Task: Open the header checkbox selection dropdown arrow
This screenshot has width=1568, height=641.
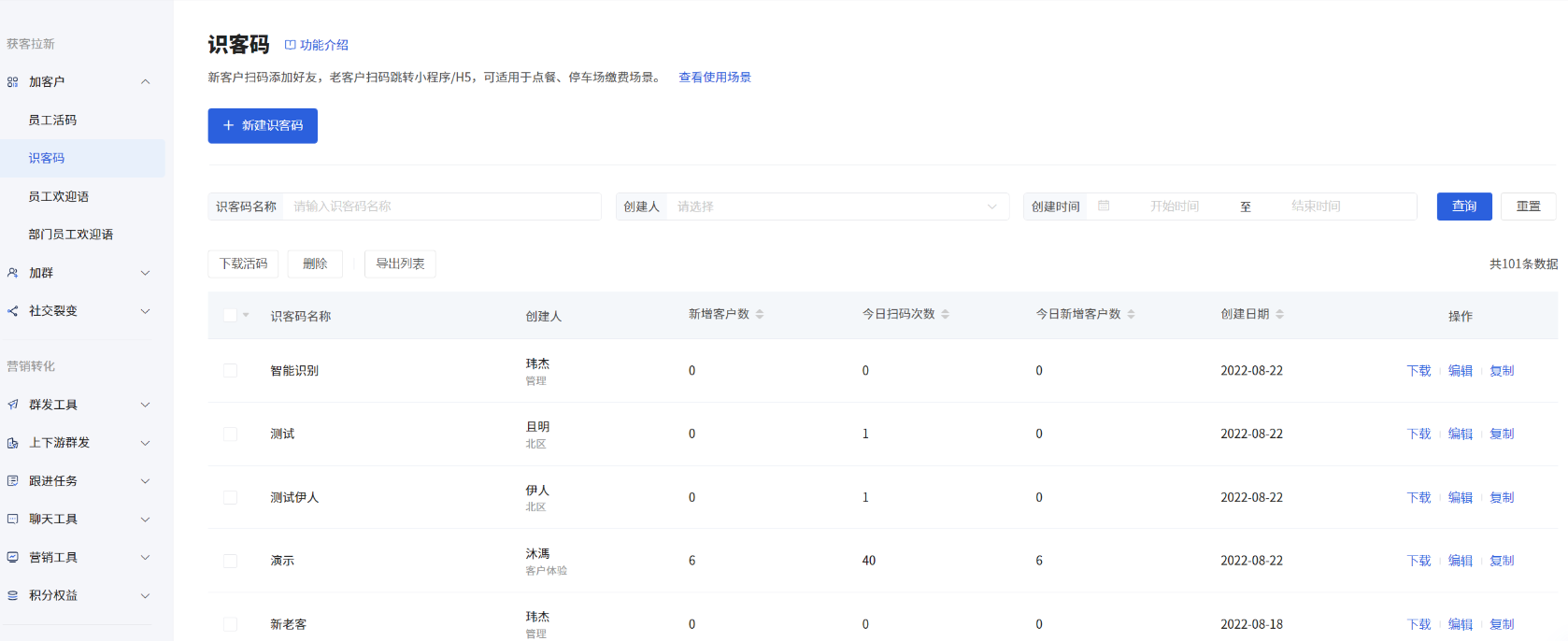Action: pos(246,315)
